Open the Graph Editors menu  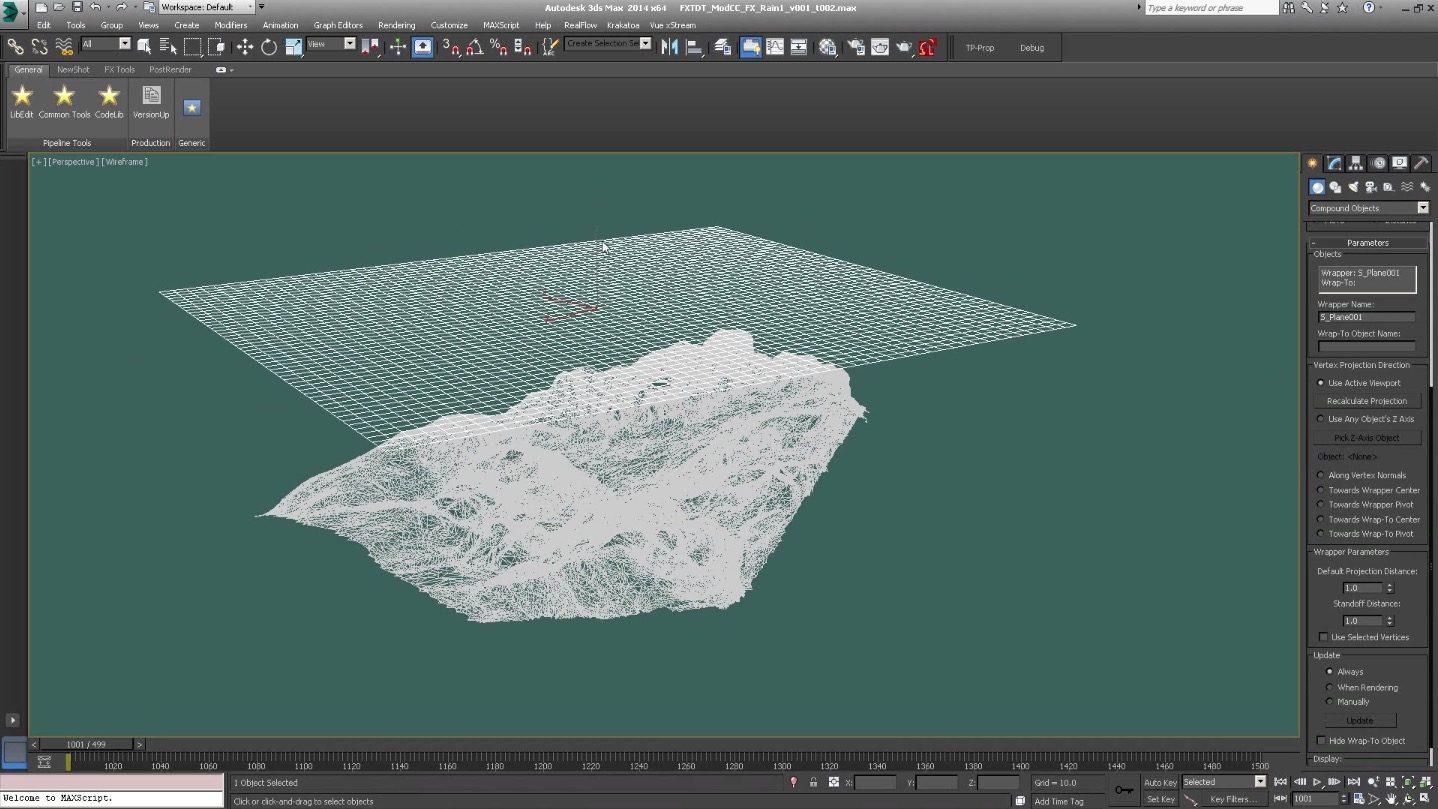coord(338,25)
